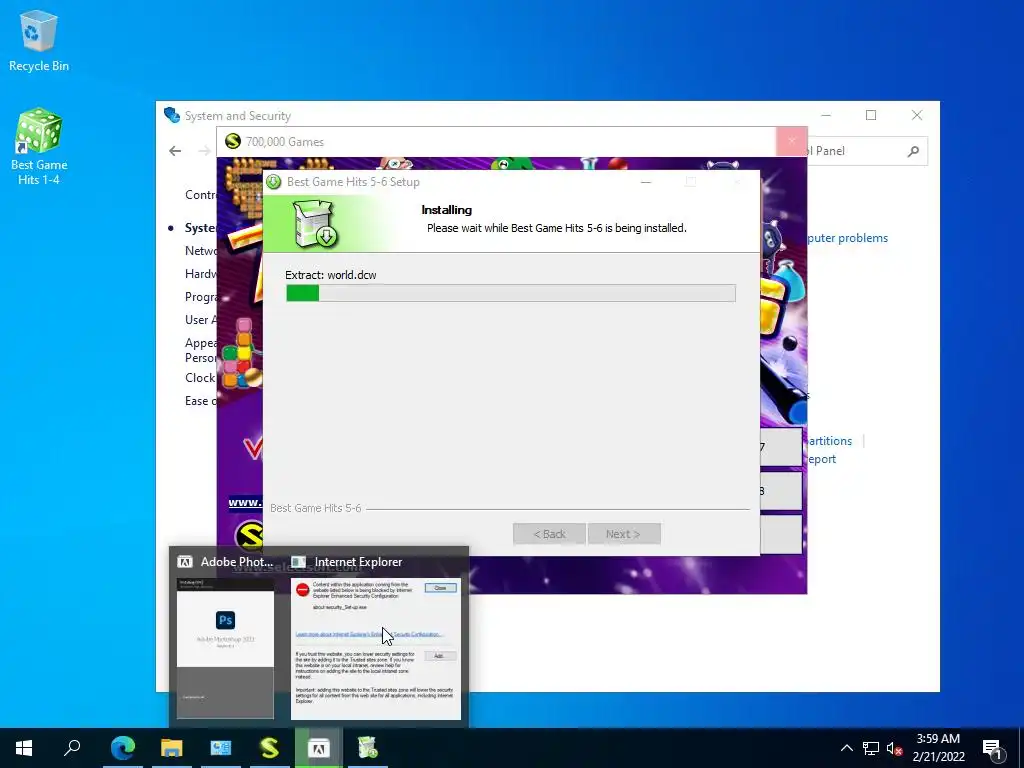
Task: Open taskbar search magnifier
Action: [x=72, y=748]
